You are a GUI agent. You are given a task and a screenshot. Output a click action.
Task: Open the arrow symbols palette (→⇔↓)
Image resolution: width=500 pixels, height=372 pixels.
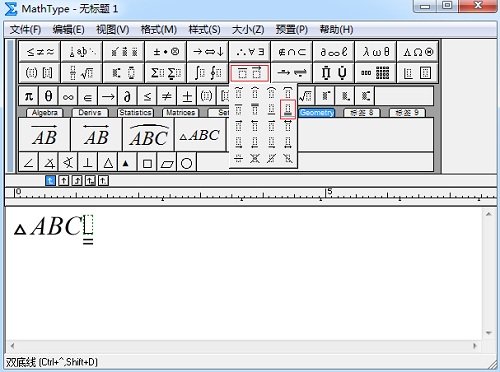point(208,52)
